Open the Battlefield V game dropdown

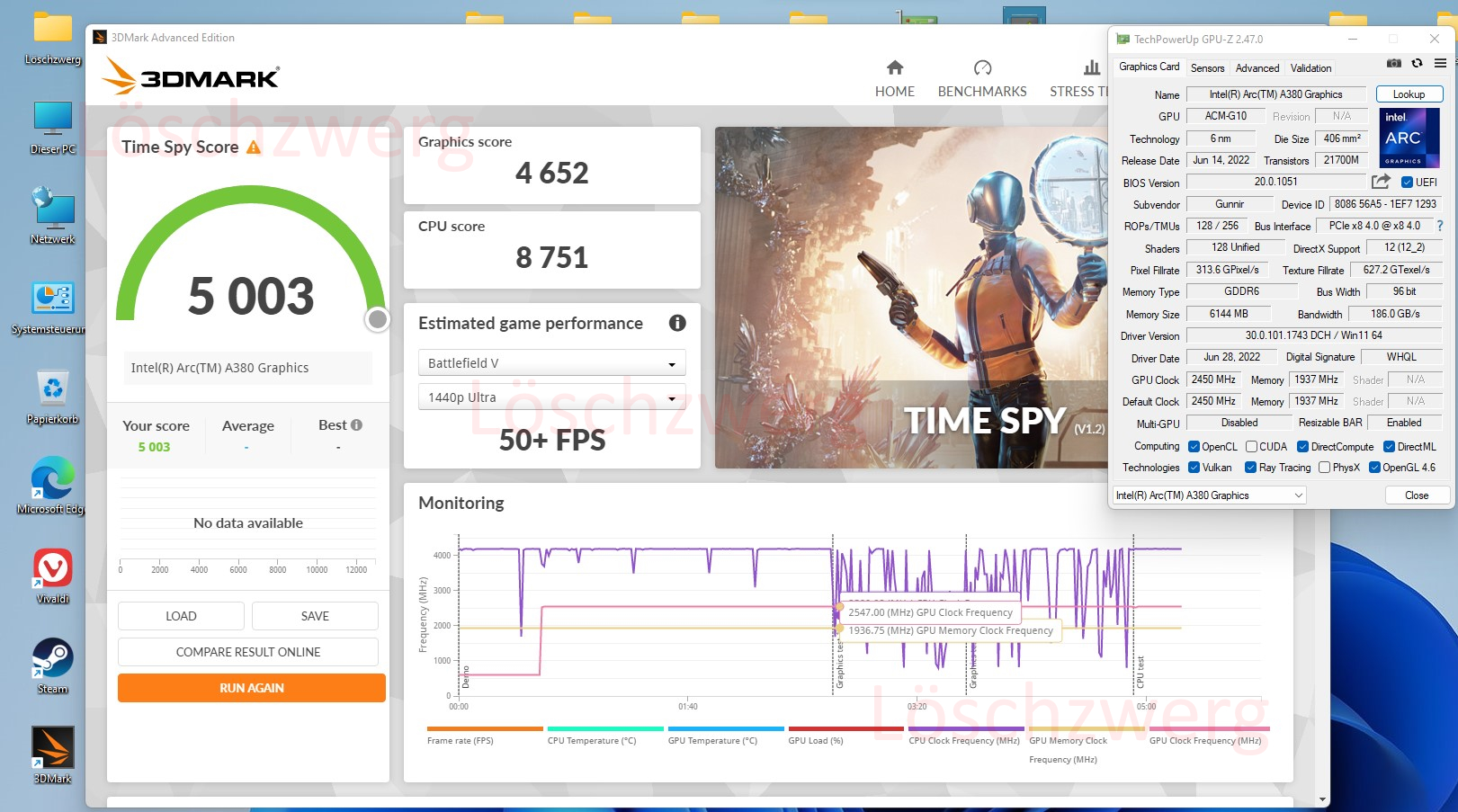tap(551, 363)
